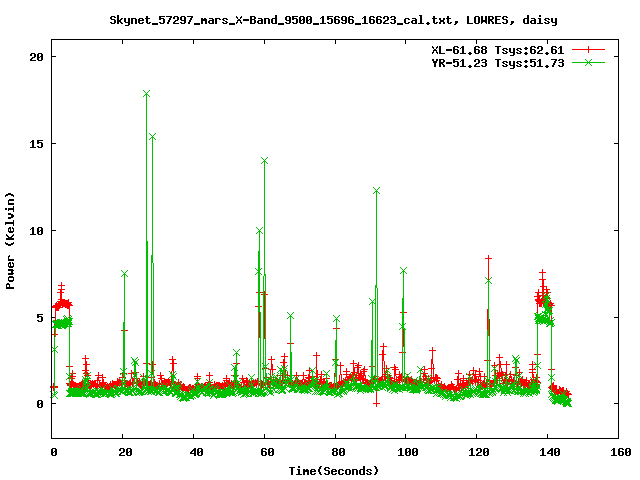
Task: Click x-axis tick label 100
Action: click(x=408, y=452)
